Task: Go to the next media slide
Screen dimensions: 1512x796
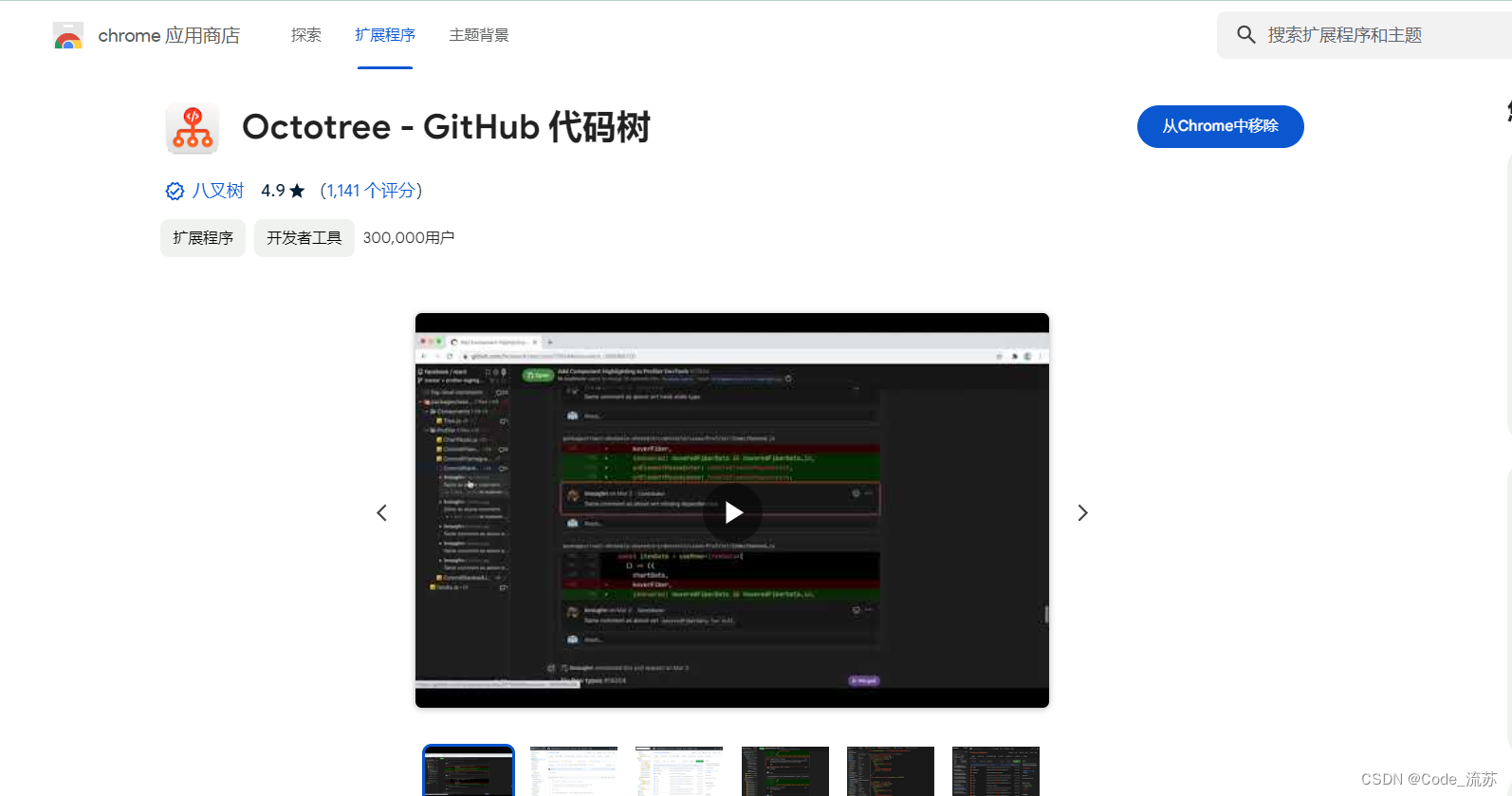Action: [1082, 513]
